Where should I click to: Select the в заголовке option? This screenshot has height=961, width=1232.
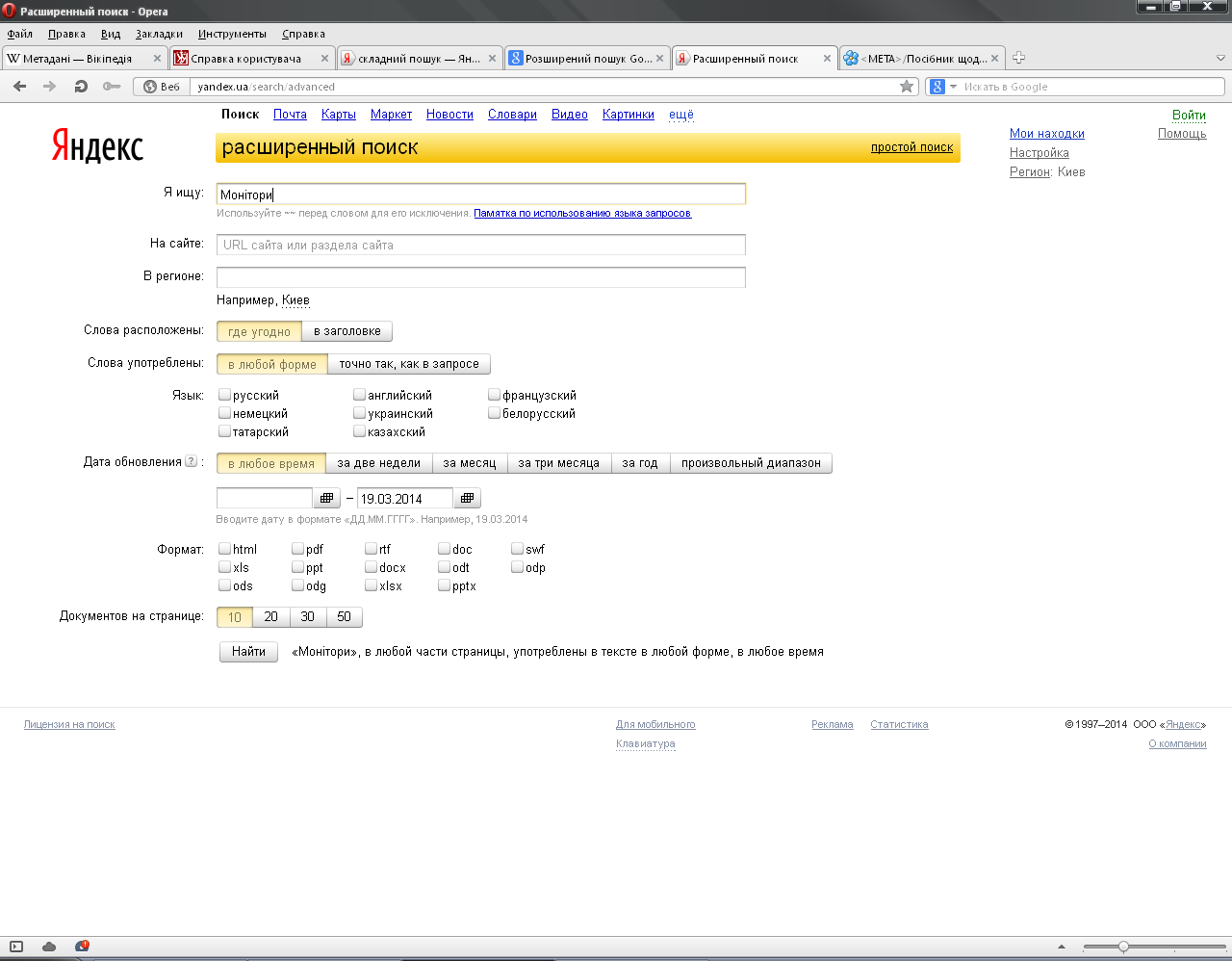pyautogui.click(x=346, y=331)
